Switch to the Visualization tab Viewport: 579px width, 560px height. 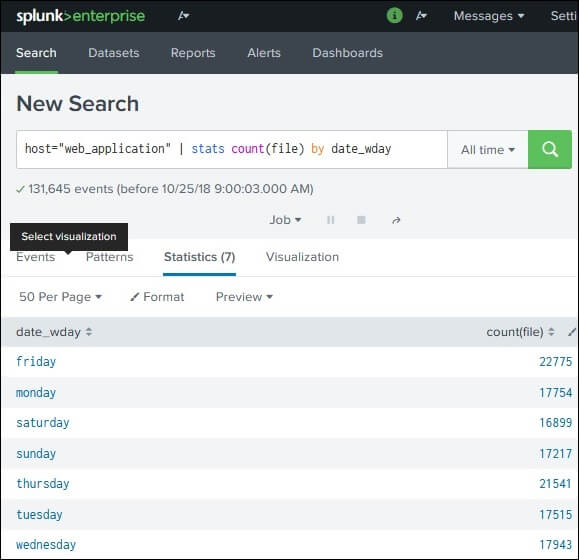[x=302, y=257]
